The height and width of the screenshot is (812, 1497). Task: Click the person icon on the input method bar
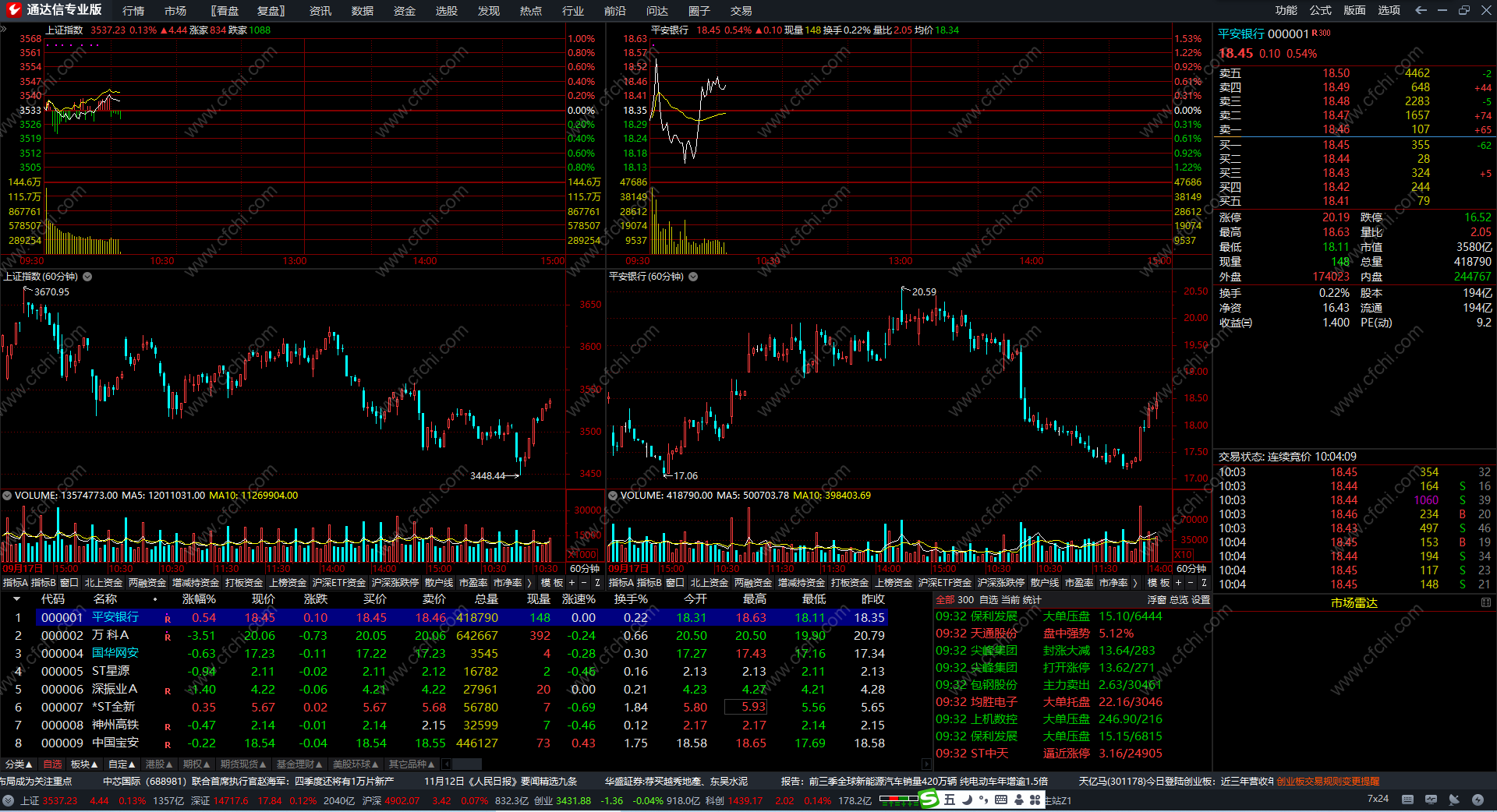tap(1018, 800)
